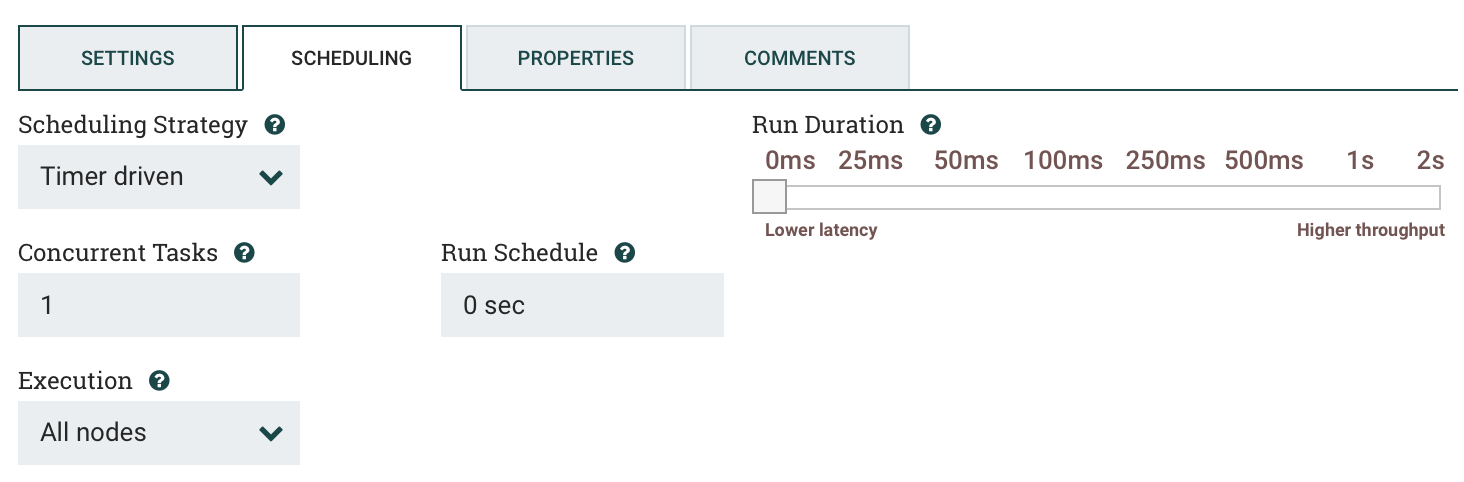Switch to the Settings tab
1464x482 pixels.
[128, 58]
